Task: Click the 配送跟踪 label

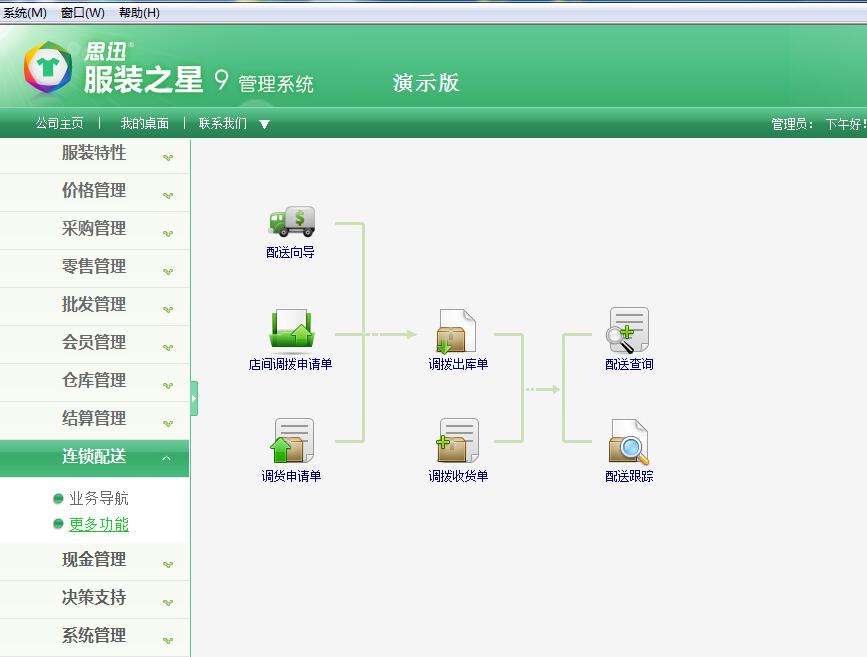Action: coord(629,476)
